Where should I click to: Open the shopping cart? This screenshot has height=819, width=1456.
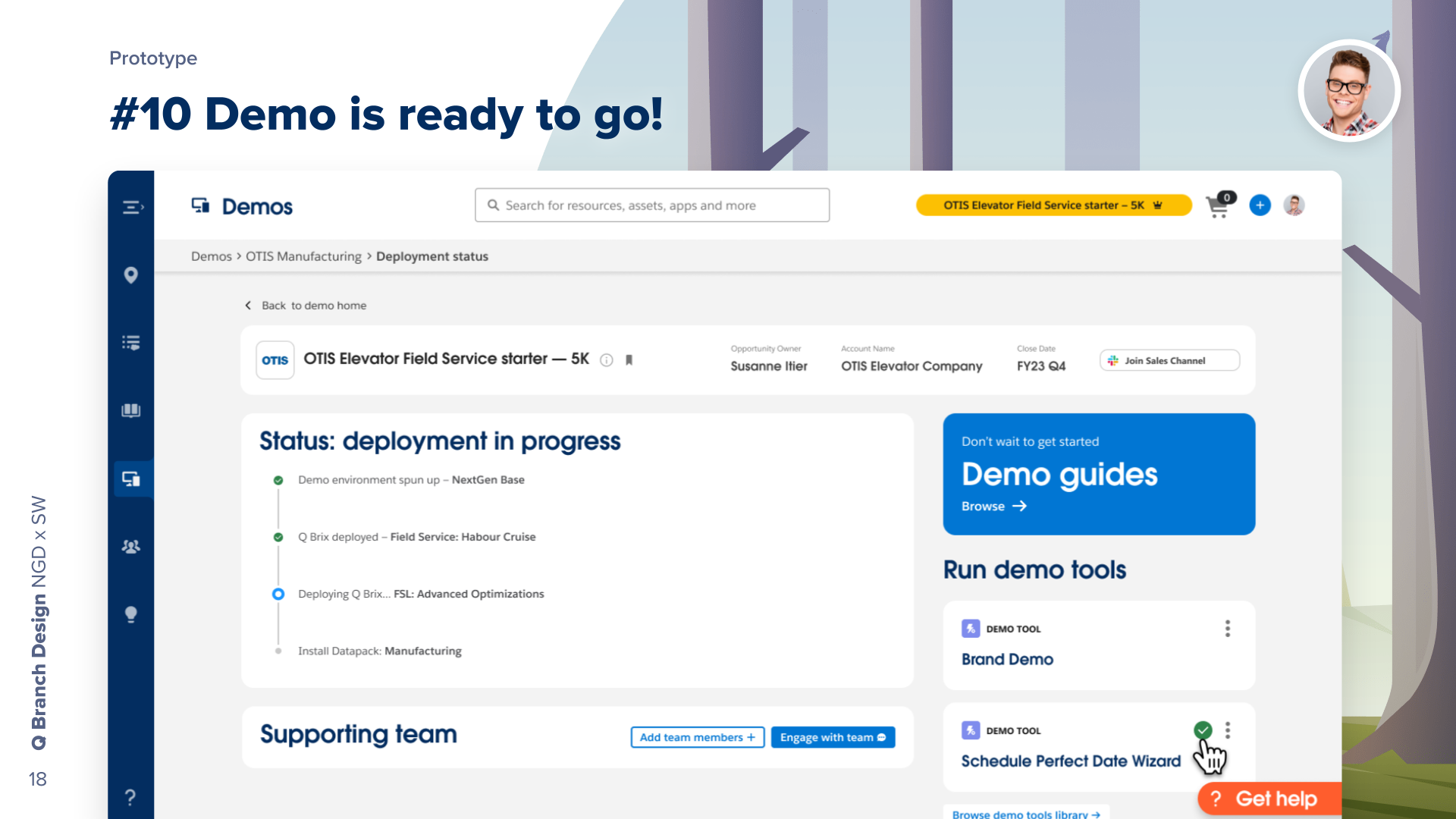[x=1220, y=206]
